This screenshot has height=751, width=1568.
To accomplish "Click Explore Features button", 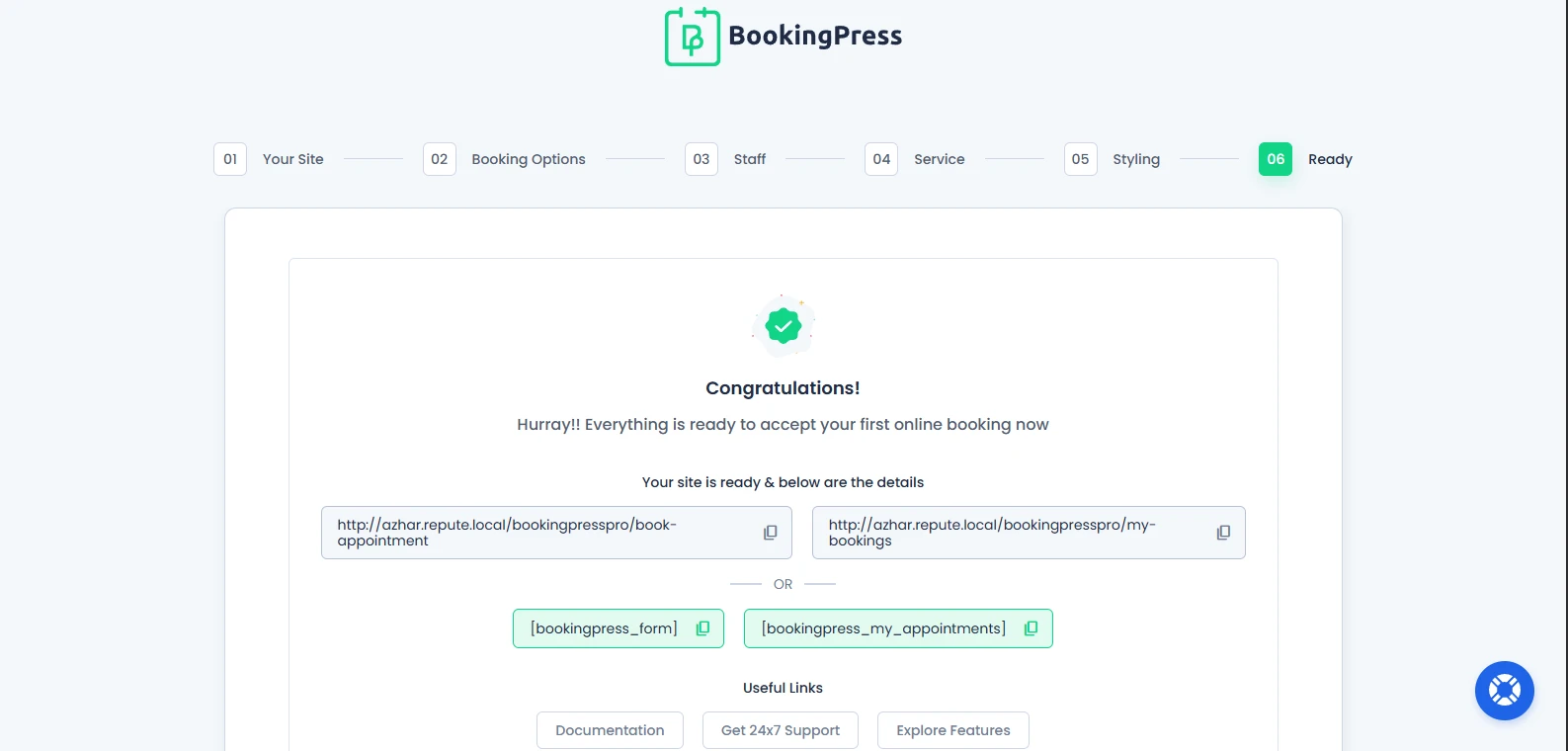I will [953, 730].
